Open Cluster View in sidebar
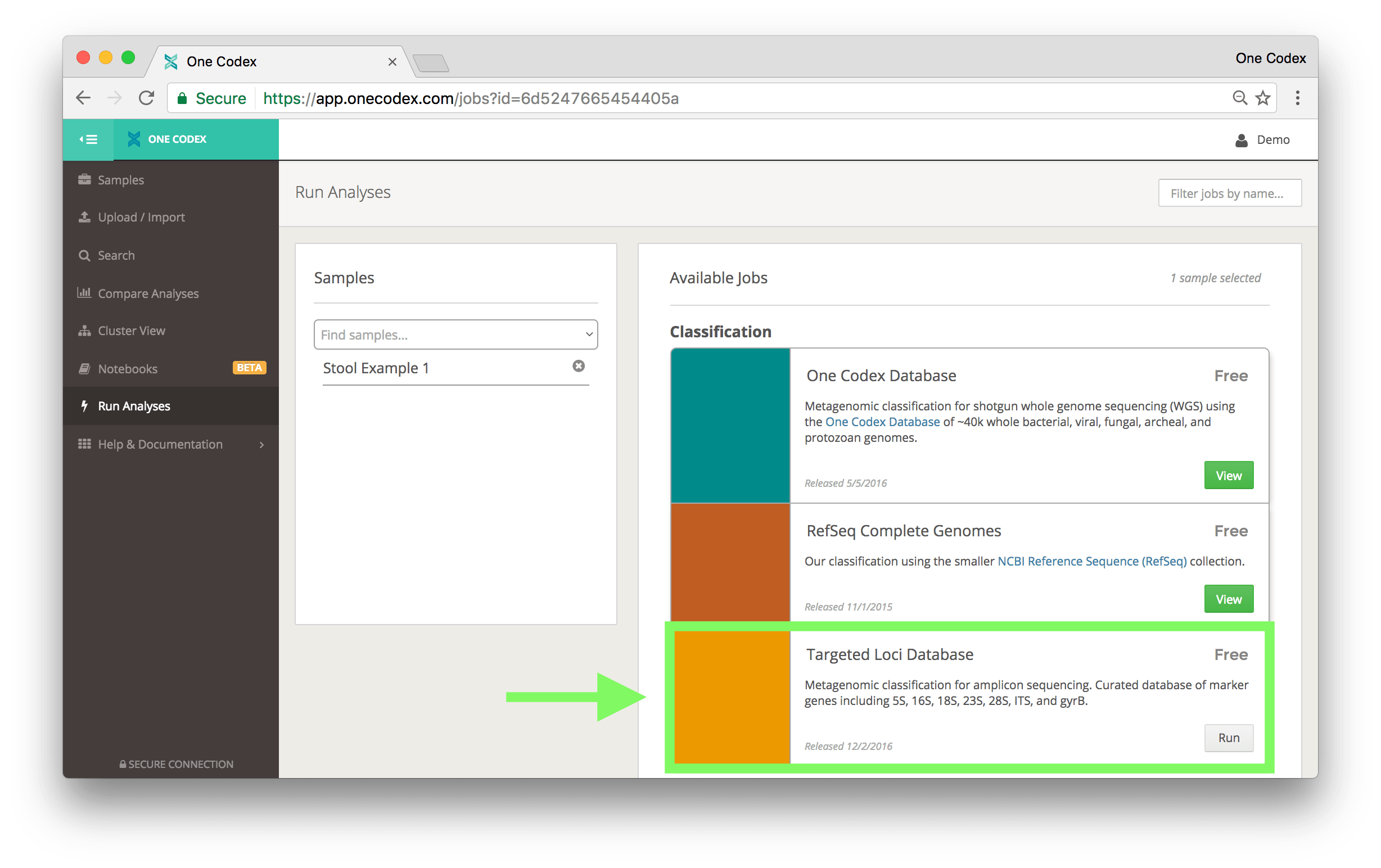 [170, 331]
